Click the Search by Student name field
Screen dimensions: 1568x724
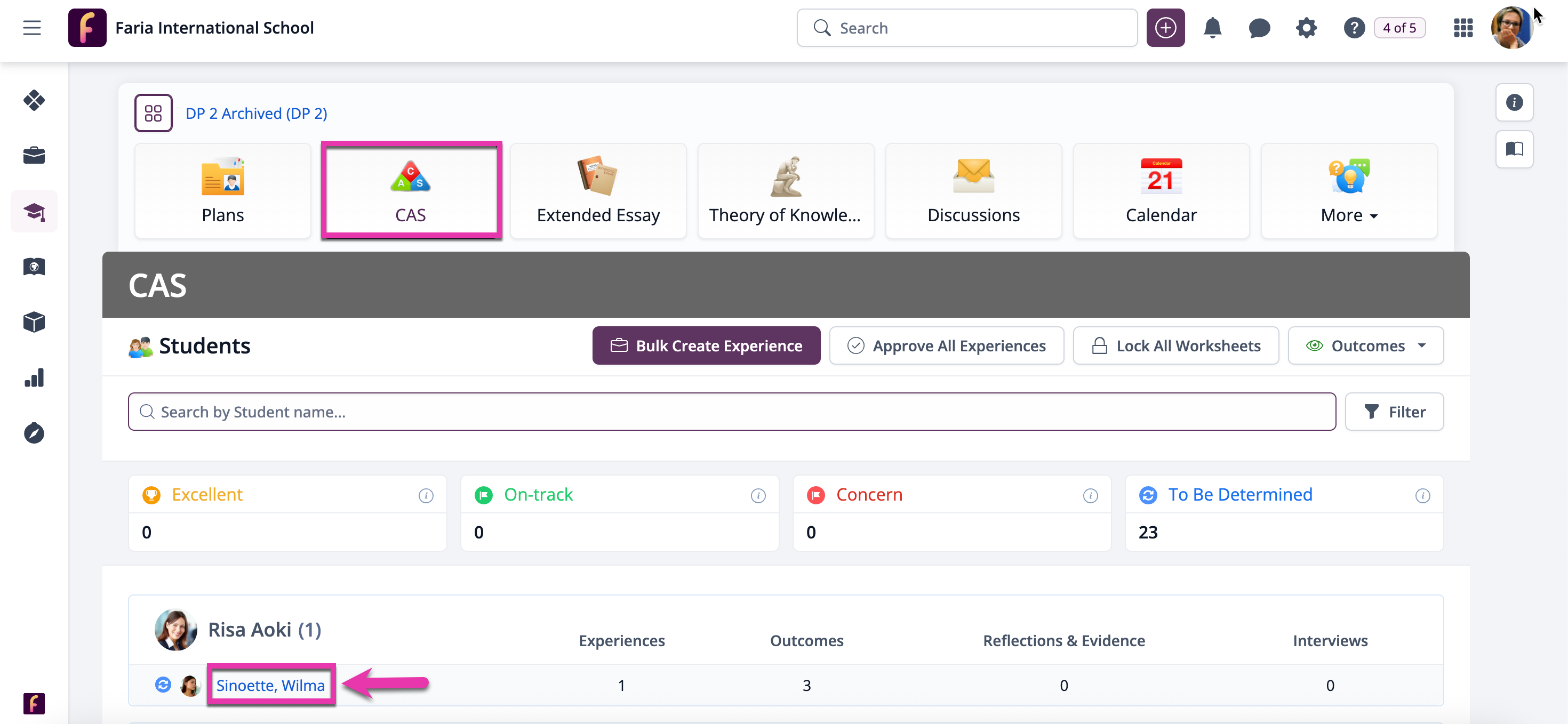pyautogui.click(x=731, y=412)
